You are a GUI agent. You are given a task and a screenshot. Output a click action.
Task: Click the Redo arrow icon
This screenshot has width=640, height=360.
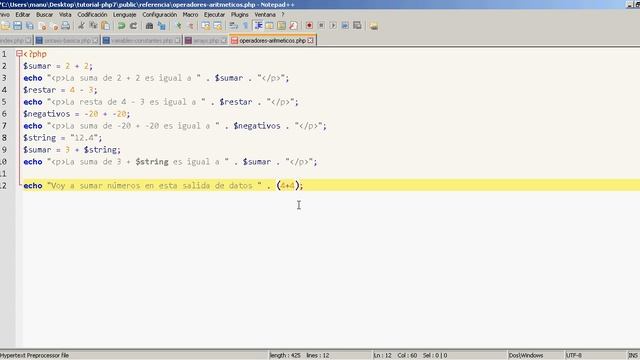click(133, 26)
